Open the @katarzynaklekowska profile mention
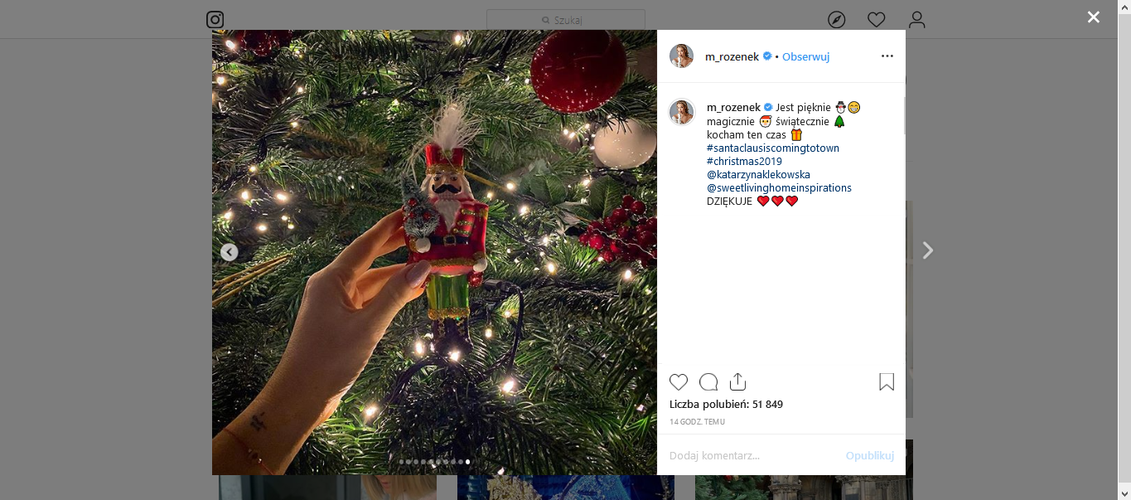 click(x=758, y=175)
